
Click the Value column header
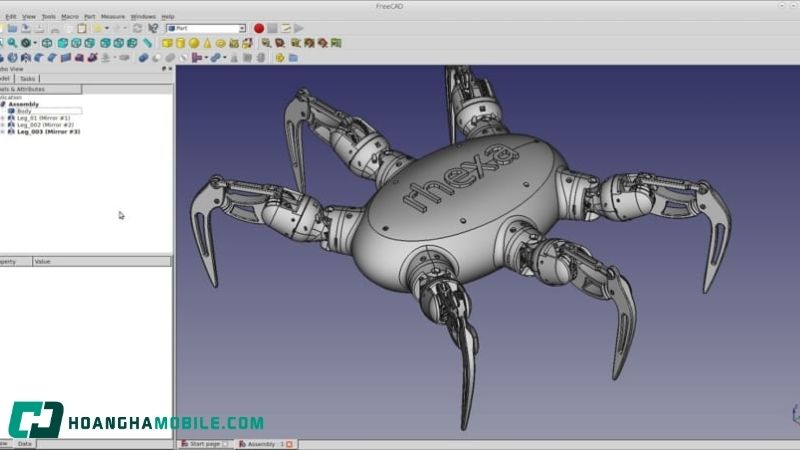43,261
